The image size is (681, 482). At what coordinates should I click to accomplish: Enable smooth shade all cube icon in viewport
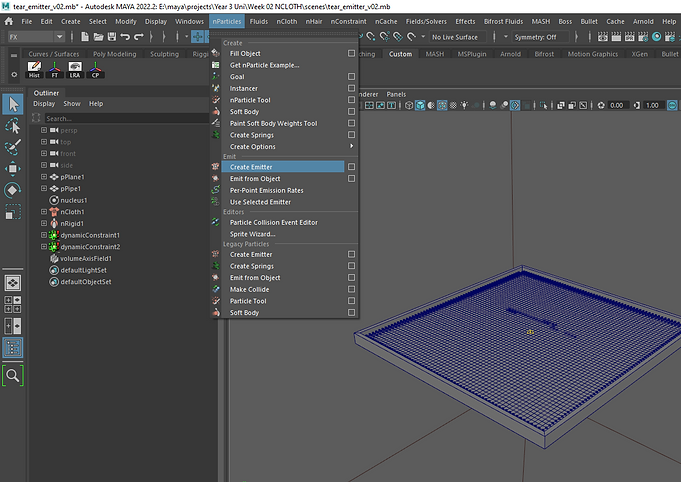tap(420, 105)
